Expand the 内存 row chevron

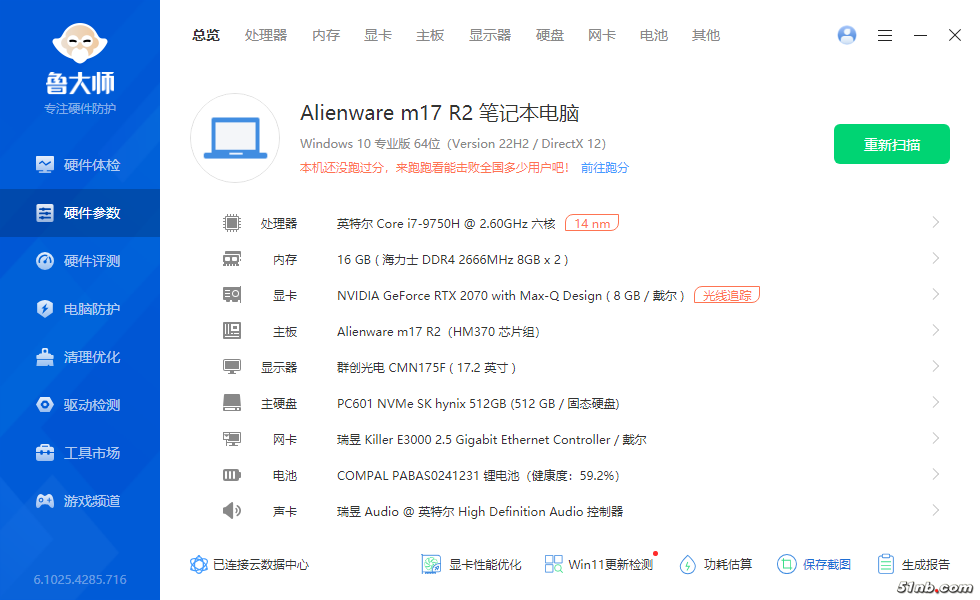coord(936,258)
